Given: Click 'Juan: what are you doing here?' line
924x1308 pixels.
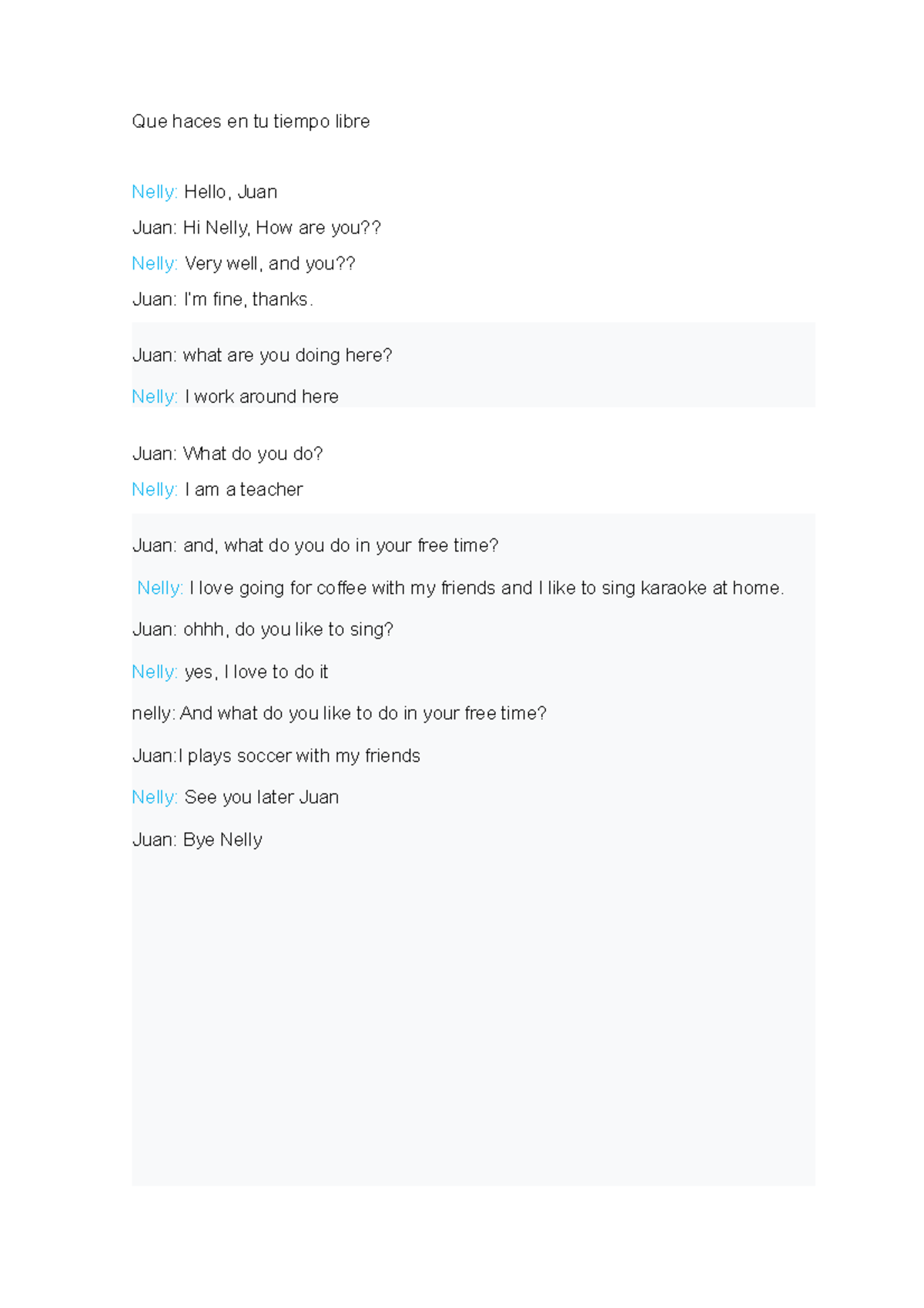Looking at the screenshot, I should [262, 355].
